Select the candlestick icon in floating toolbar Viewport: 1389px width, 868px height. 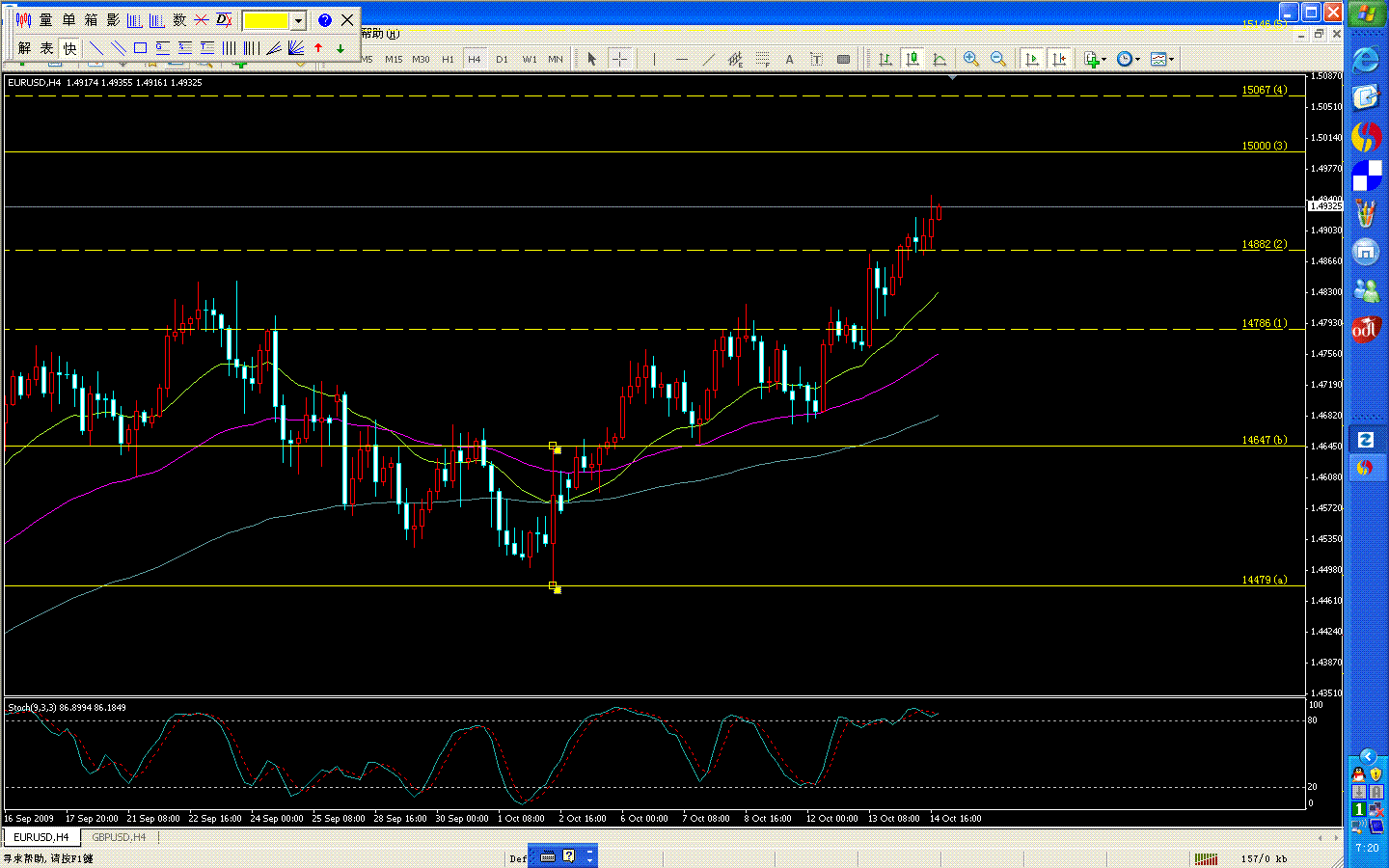coord(24,20)
